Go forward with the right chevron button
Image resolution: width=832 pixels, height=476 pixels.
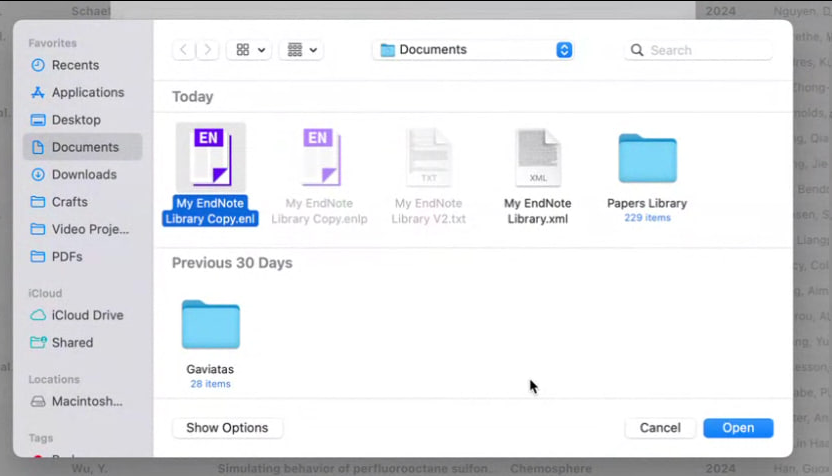click(x=208, y=50)
